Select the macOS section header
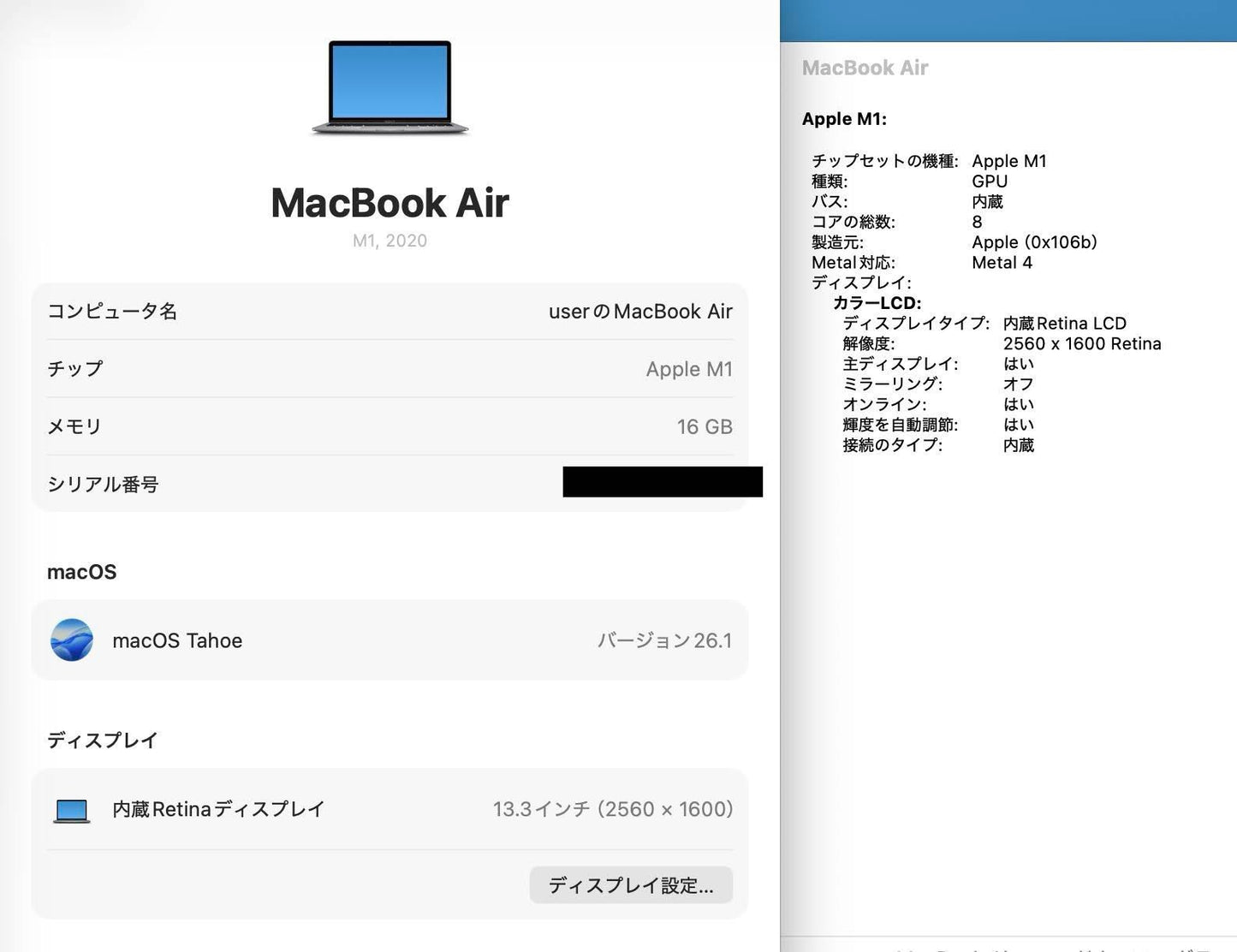This screenshot has height=952, width=1237. (81, 572)
